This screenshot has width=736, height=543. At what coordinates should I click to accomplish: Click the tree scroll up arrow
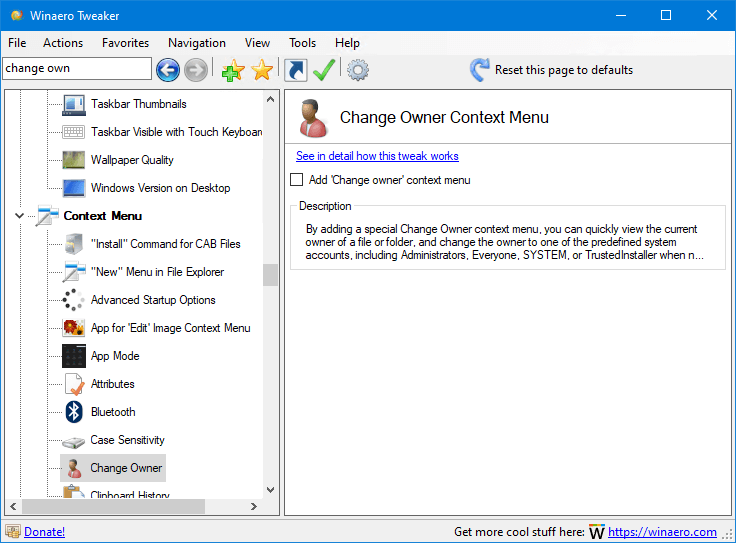coord(270,99)
